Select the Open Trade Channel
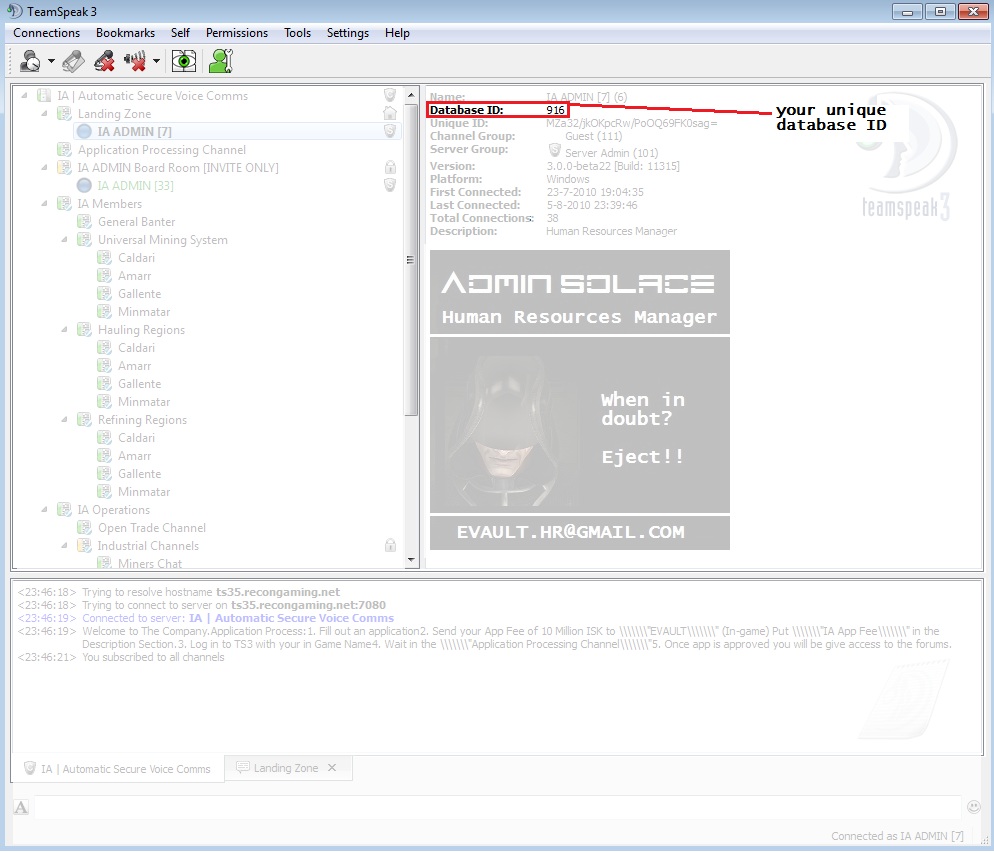Image resolution: width=994 pixels, height=853 pixels. point(152,528)
